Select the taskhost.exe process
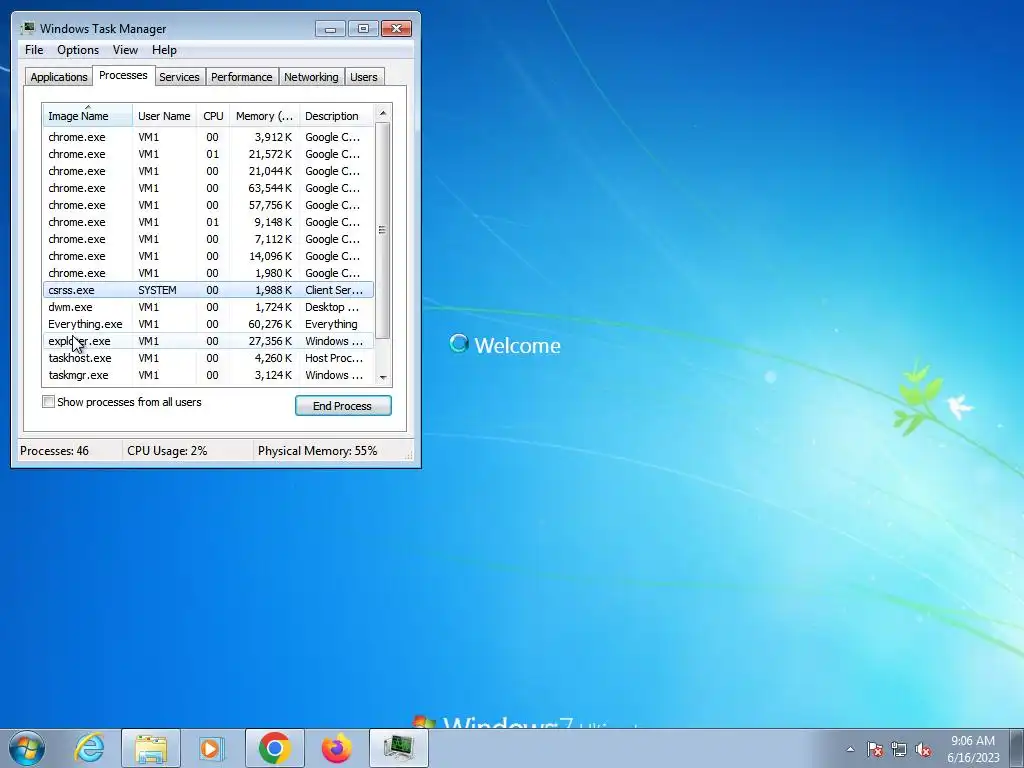The image size is (1024, 768). (208, 358)
